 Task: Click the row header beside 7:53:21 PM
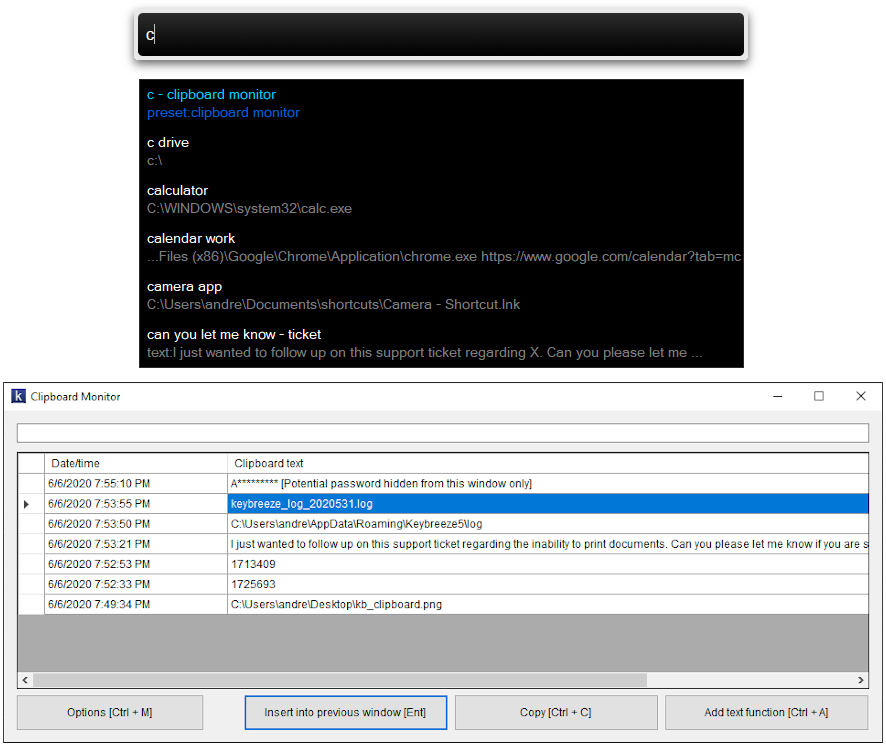(31, 544)
